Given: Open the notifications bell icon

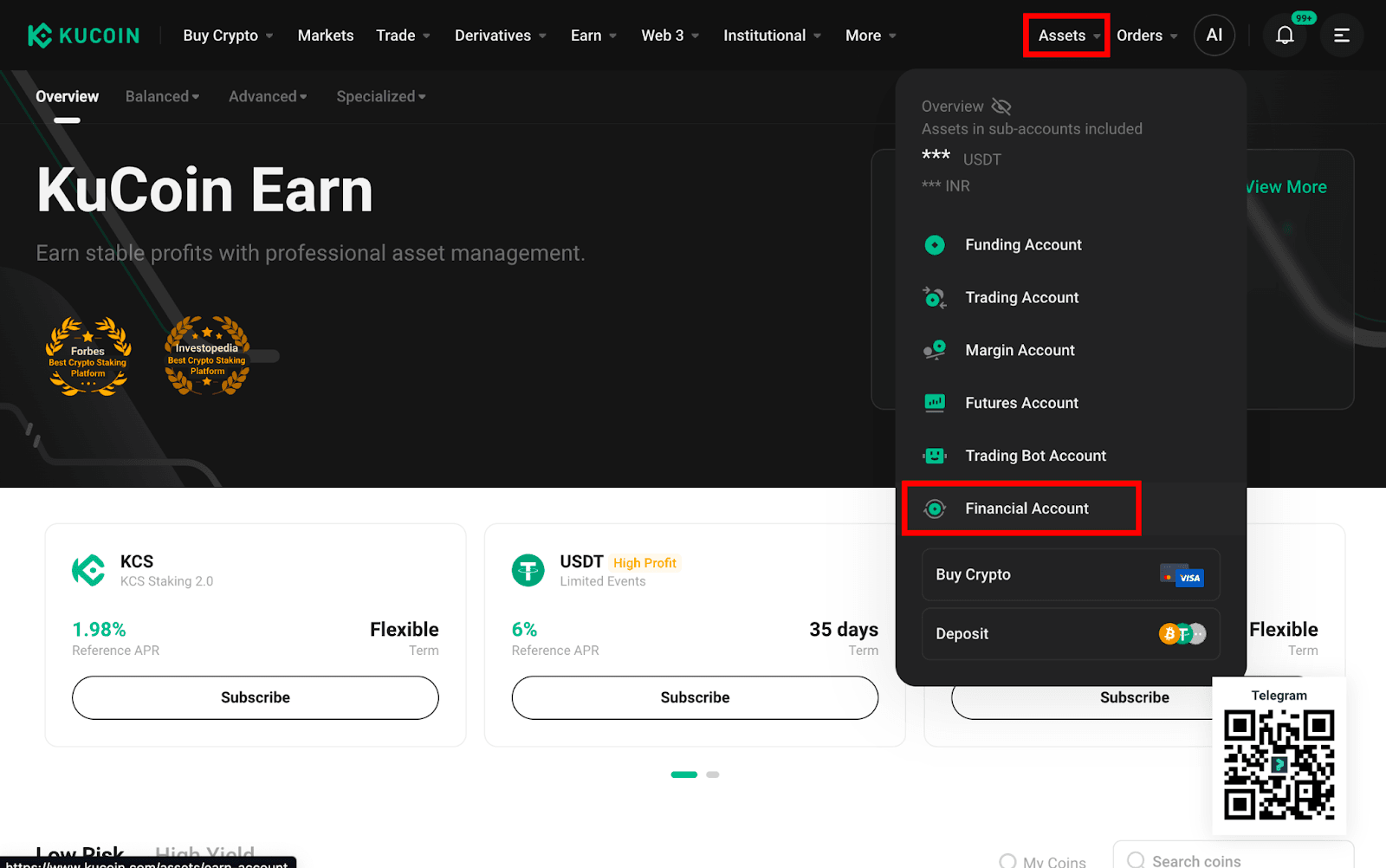Looking at the screenshot, I should pyautogui.click(x=1285, y=36).
